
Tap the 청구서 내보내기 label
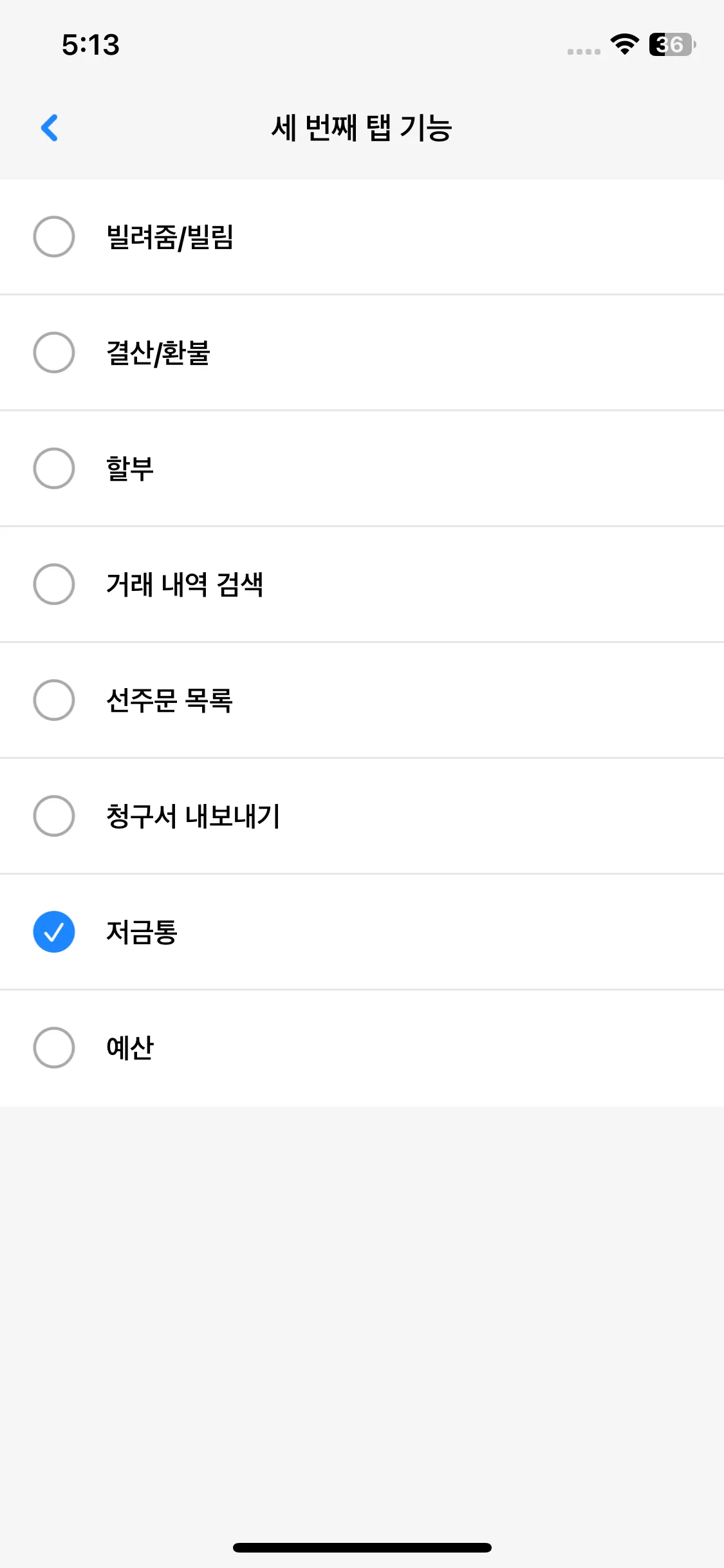pos(193,816)
